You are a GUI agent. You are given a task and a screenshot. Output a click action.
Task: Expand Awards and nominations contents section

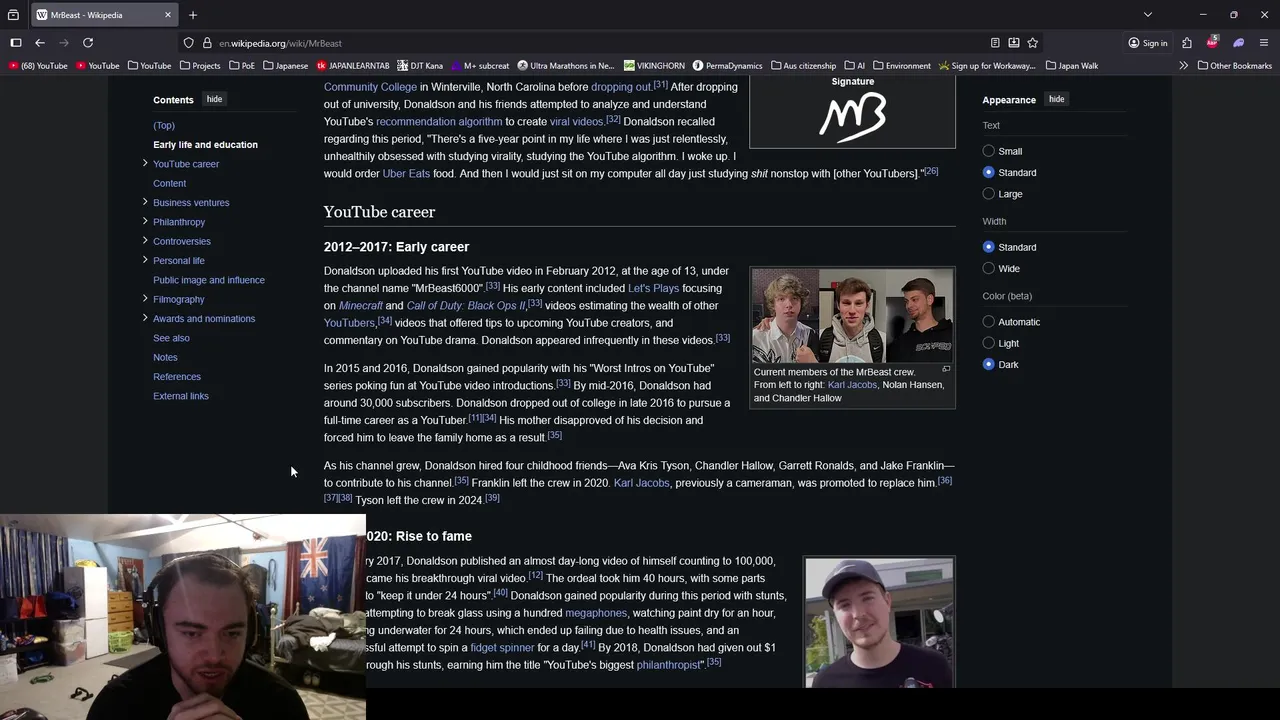pyautogui.click(x=145, y=318)
